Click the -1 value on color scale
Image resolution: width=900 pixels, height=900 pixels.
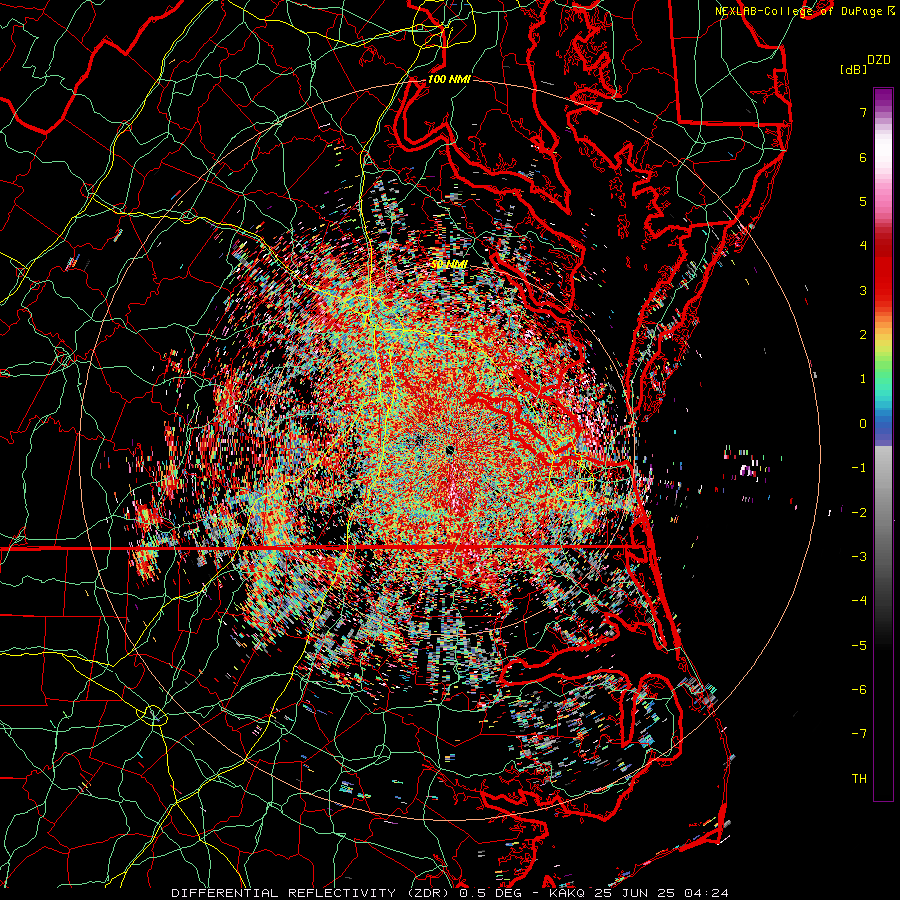point(859,468)
